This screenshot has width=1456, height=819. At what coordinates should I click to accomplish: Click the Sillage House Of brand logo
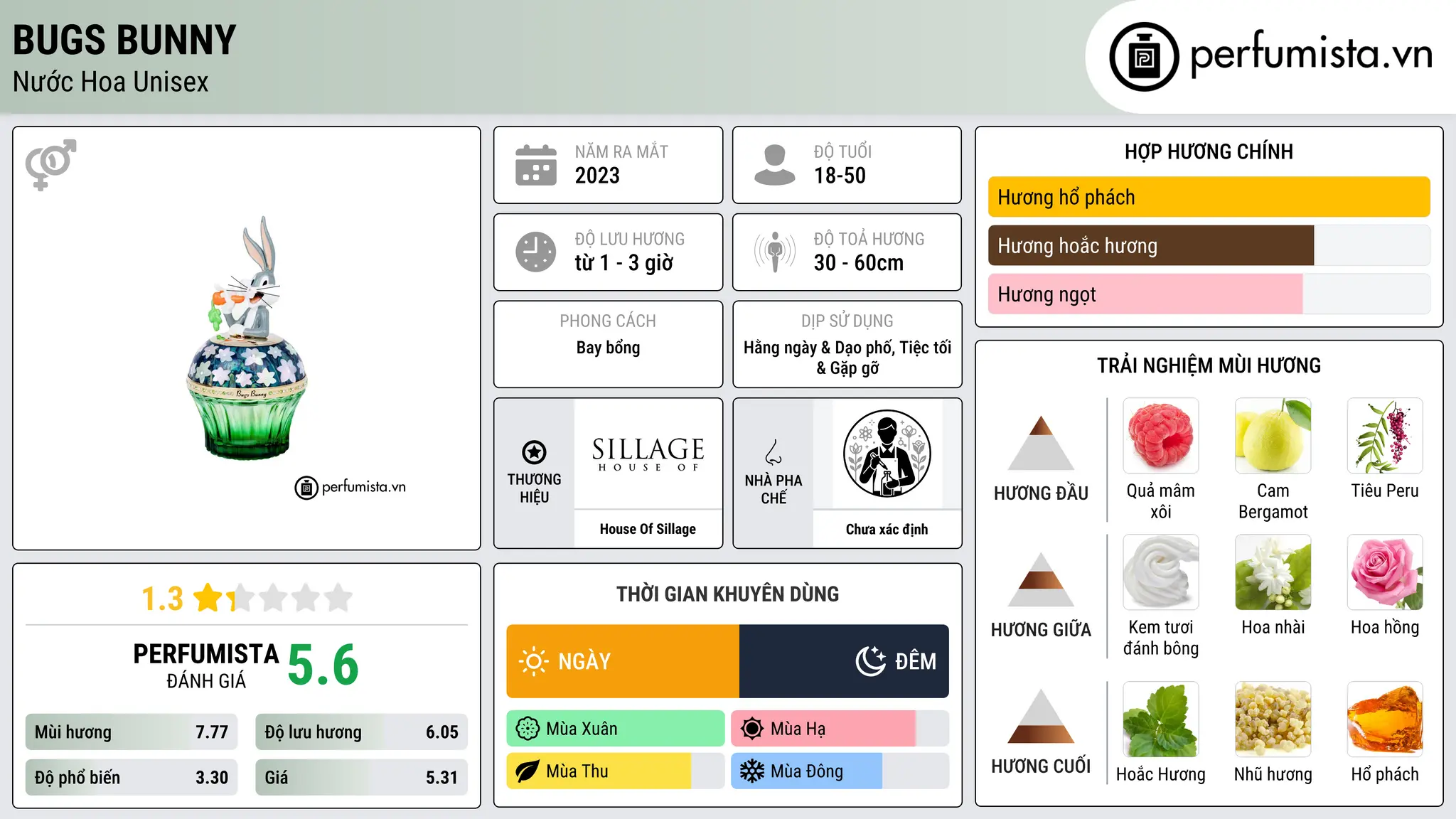pos(648,454)
